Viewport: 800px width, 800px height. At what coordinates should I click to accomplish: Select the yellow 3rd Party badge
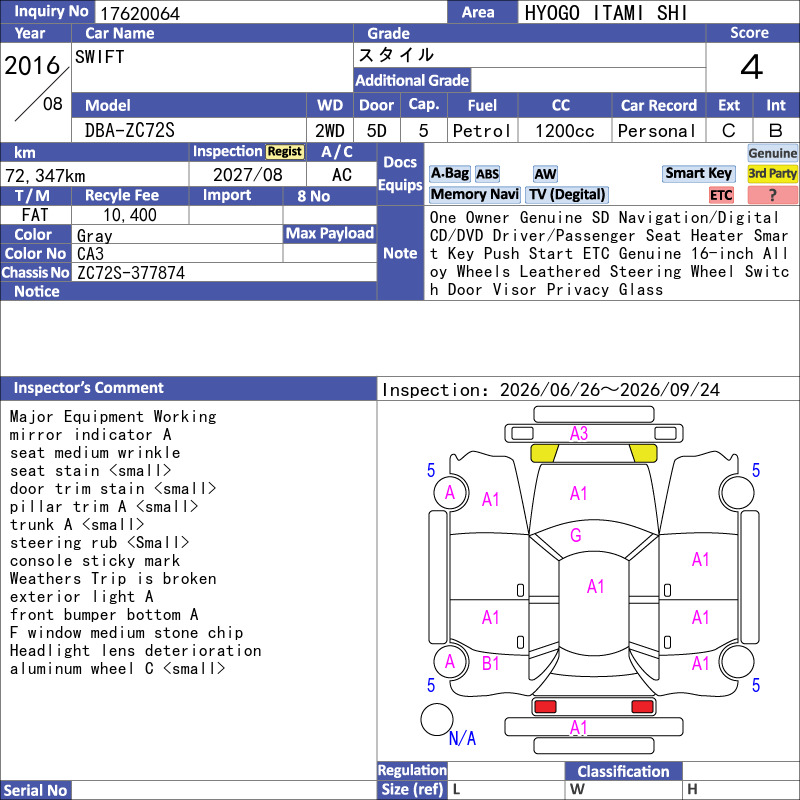click(x=772, y=173)
